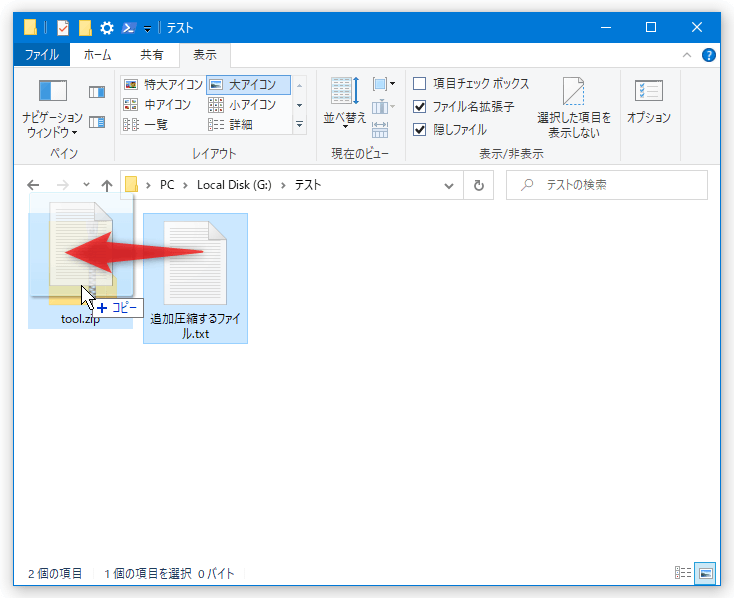The image size is (734, 598).
Task: Click 選択した項目を表示しない button
Action: pos(574,108)
